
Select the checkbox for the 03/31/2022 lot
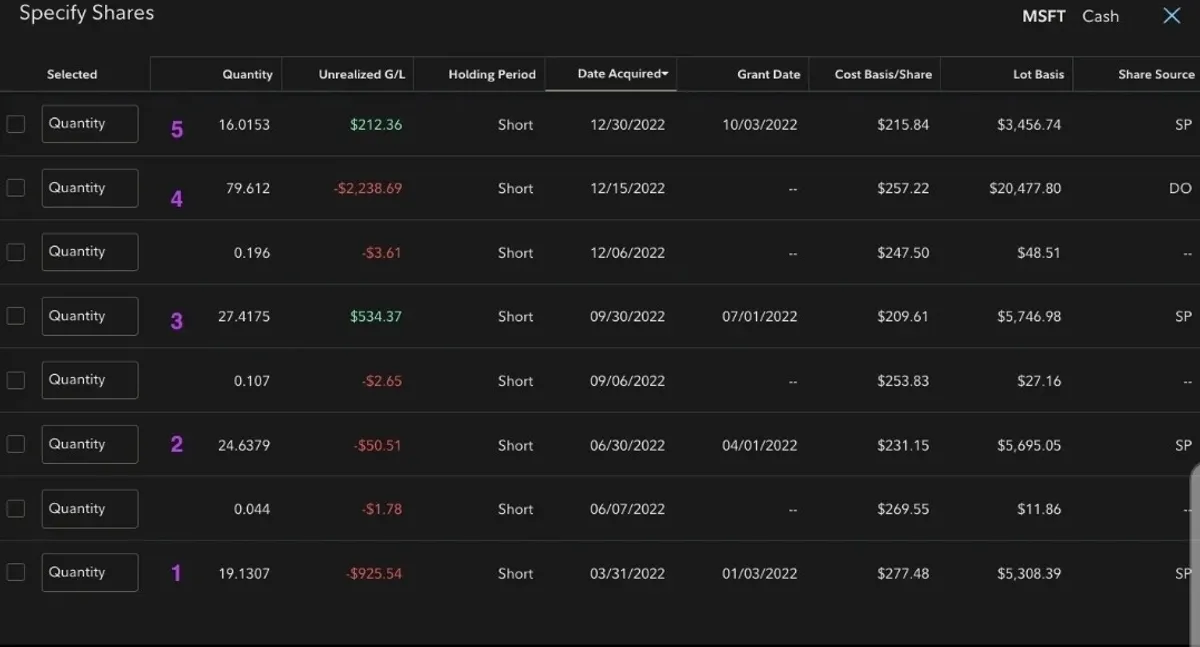click(x=16, y=572)
